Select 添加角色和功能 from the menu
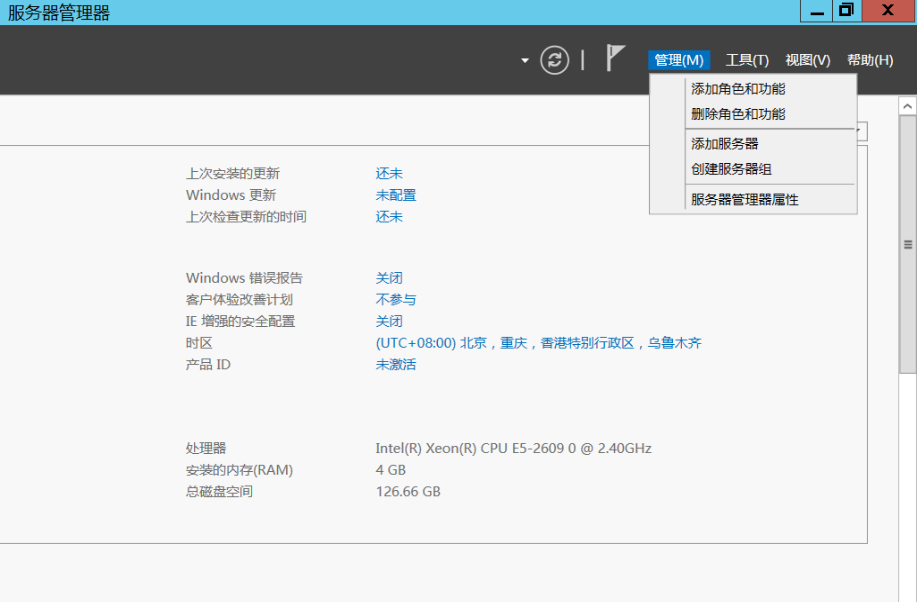 [738, 89]
